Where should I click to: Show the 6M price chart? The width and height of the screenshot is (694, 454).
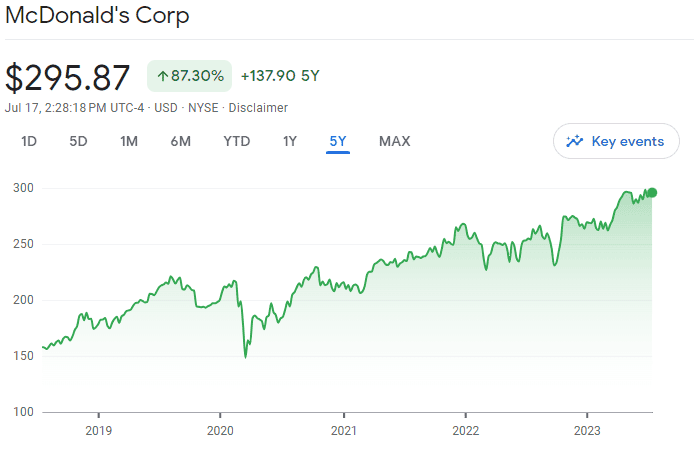coord(180,141)
